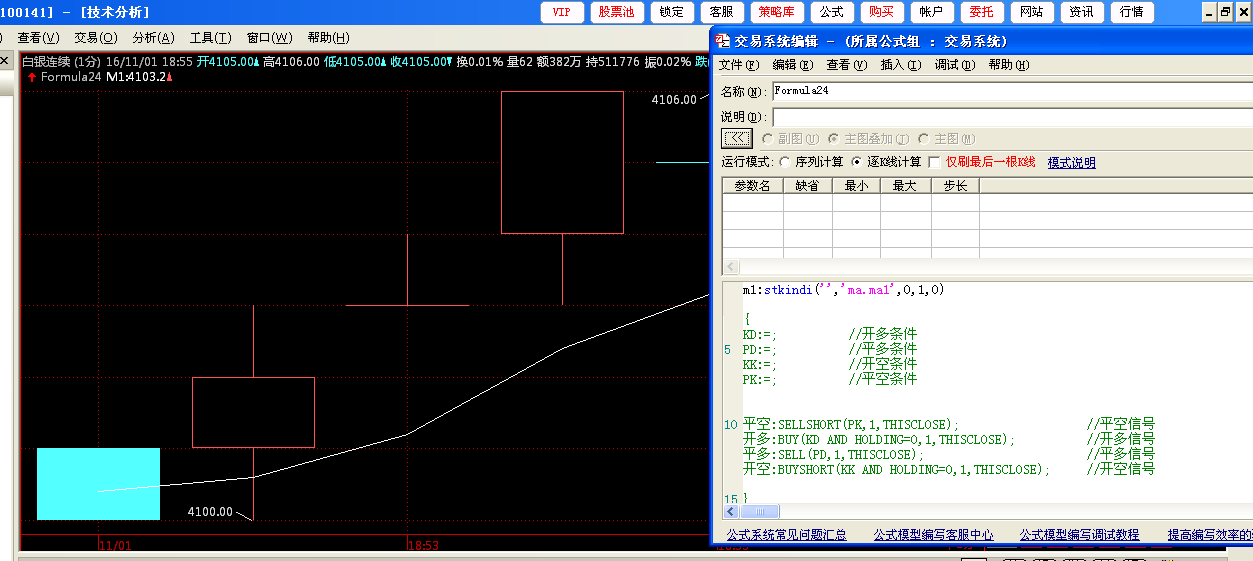
Task: Click the 名称 field containing Formula24
Action: [1012, 91]
